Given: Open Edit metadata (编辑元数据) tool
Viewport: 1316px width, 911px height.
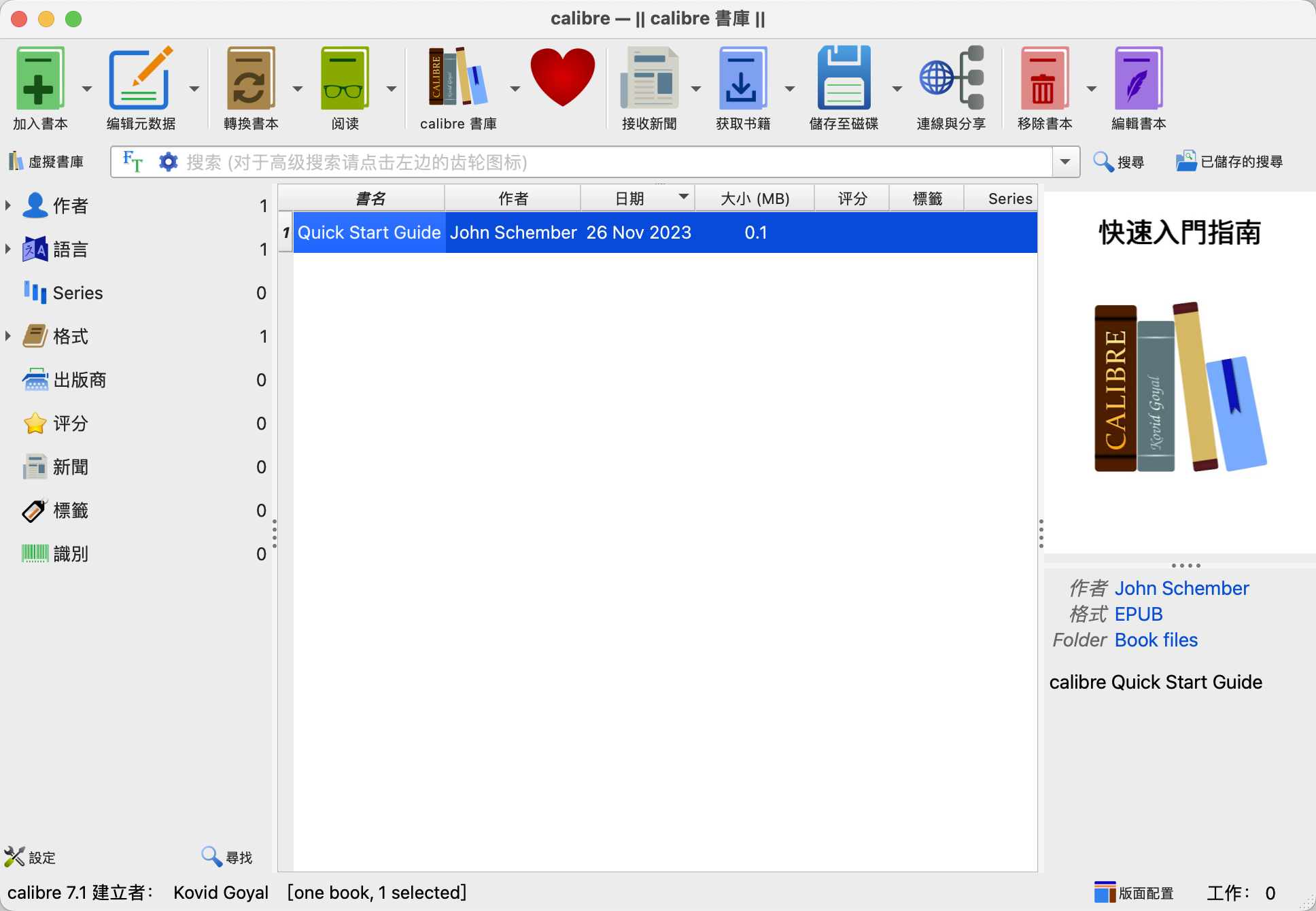Looking at the screenshot, I should point(141,78).
